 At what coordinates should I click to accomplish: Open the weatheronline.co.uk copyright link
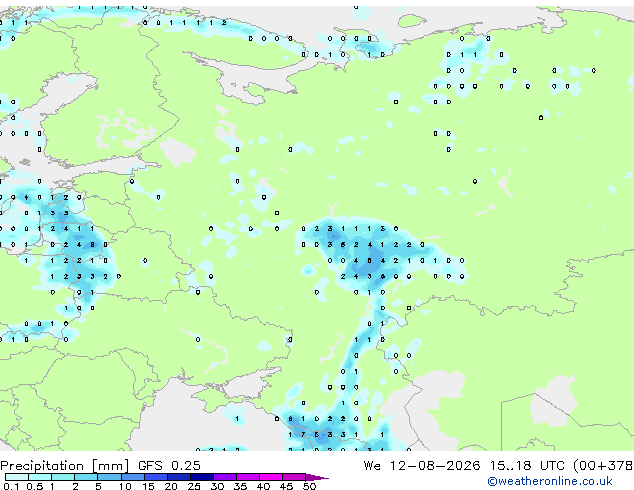[x=550, y=481]
